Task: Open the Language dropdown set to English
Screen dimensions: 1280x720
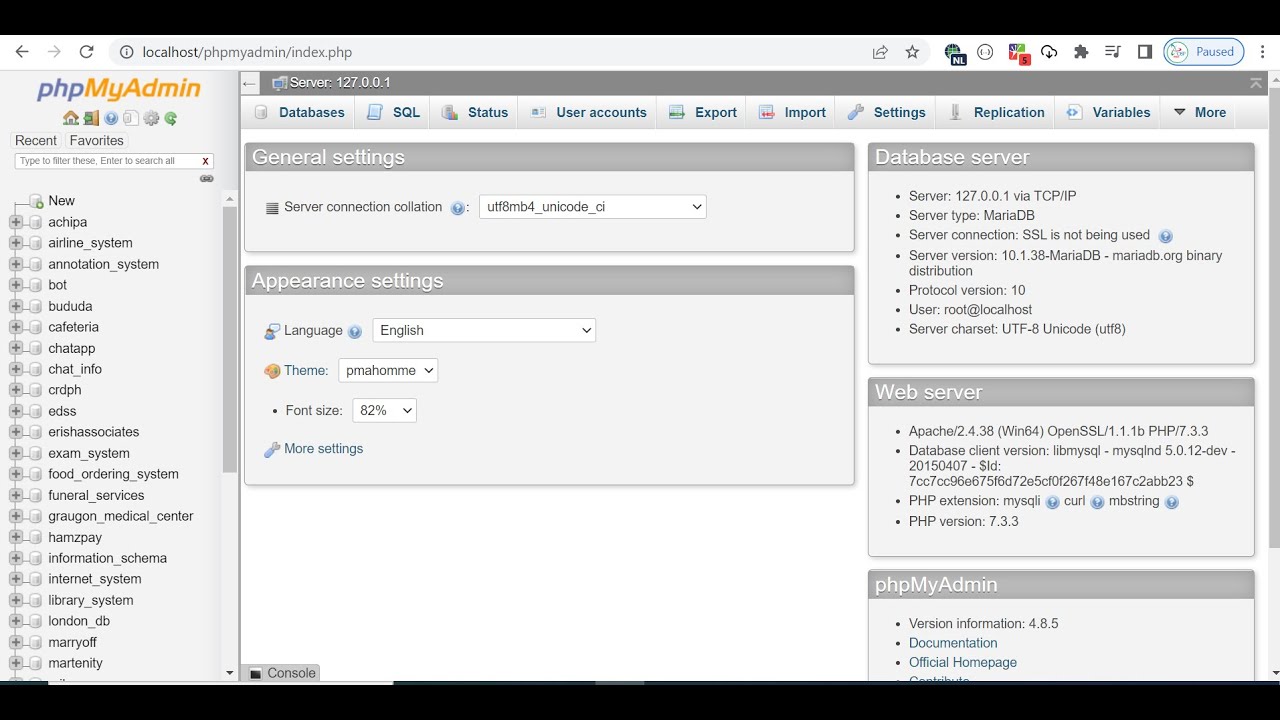Action: [484, 330]
